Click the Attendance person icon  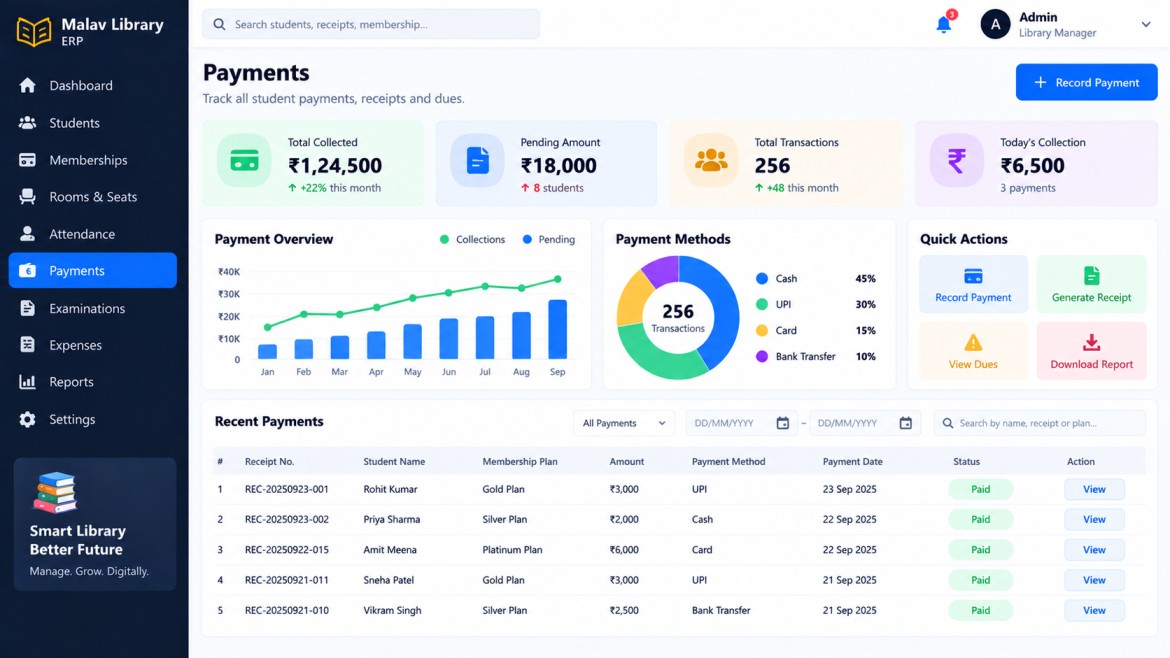[x=28, y=234]
